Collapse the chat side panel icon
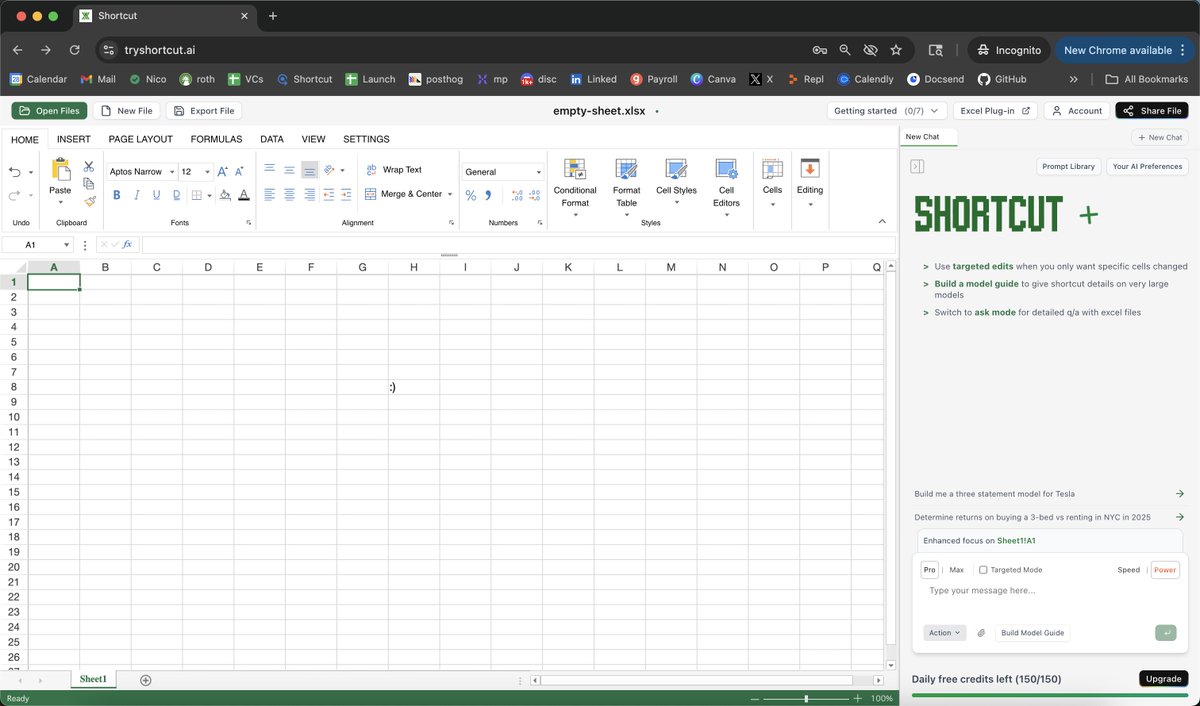 coord(917,167)
